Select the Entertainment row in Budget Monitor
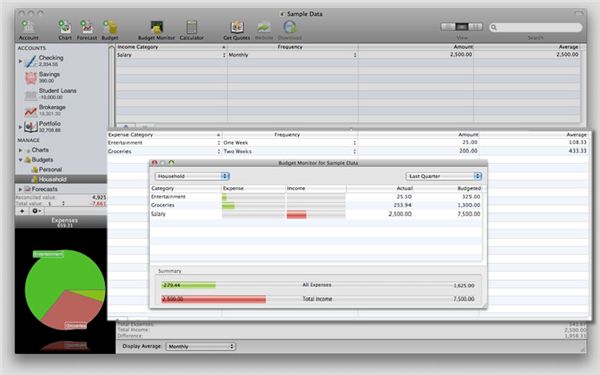 [316, 197]
